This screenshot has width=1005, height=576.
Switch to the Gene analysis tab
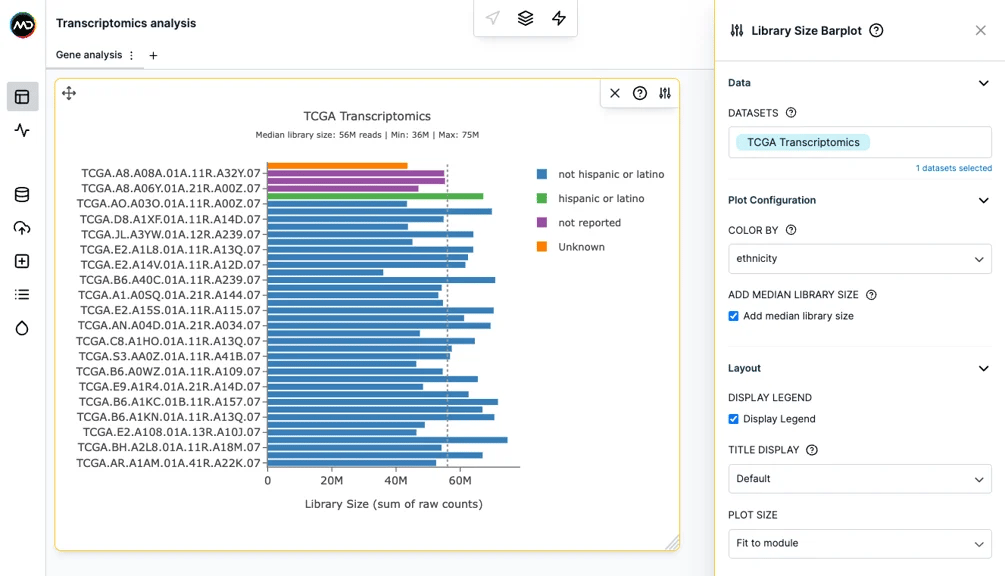(x=89, y=55)
